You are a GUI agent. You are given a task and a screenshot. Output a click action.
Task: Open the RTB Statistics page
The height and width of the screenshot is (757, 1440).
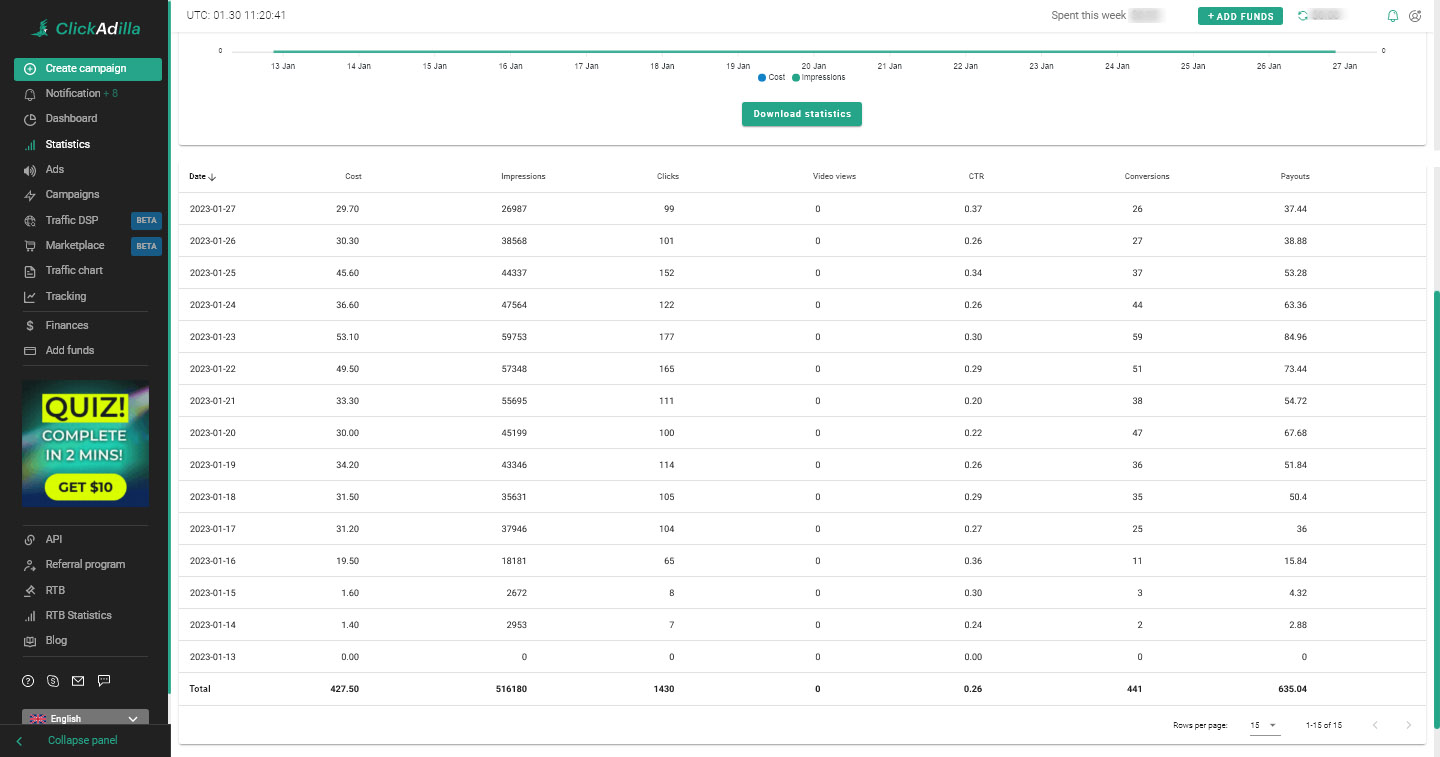pyautogui.click(x=79, y=615)
